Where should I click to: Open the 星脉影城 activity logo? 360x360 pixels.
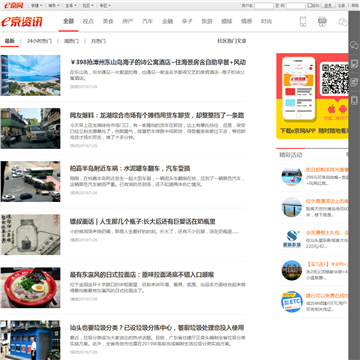[292, 238]
